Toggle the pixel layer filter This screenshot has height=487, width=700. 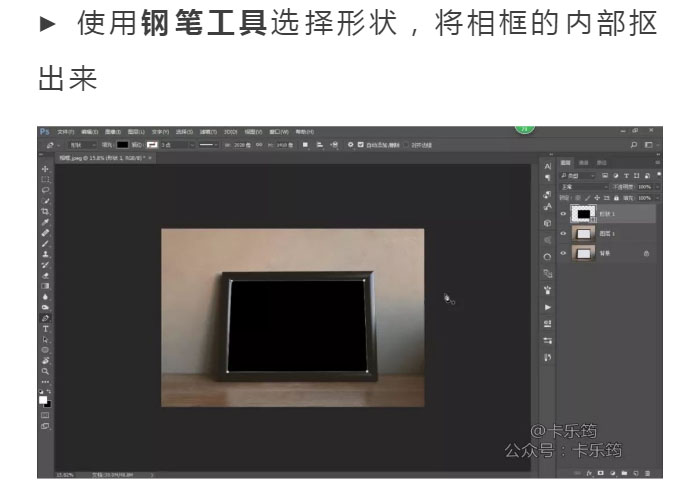[x=605, y=175]
